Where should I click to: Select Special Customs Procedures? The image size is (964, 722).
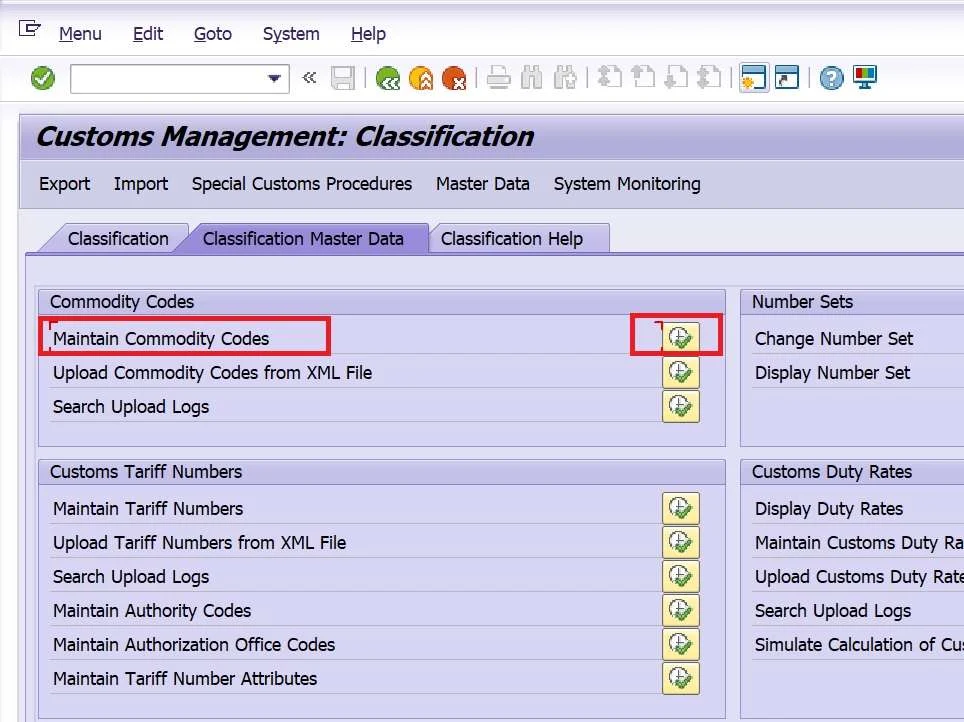click(302, 184)
